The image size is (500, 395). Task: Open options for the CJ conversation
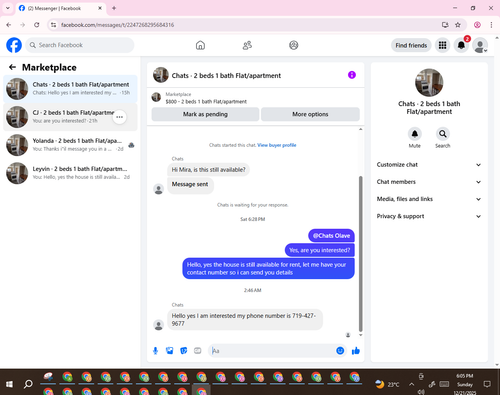(x=119, y=117)
